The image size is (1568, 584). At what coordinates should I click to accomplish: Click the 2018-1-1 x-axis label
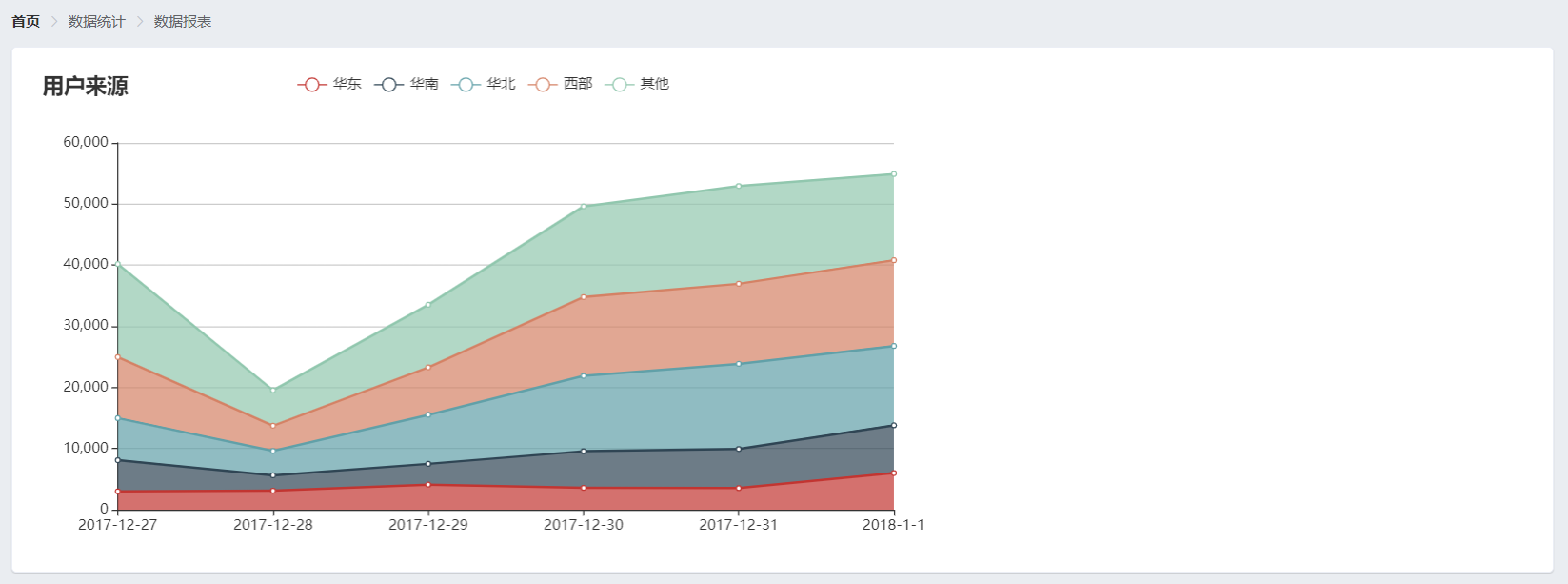pos(893,525)
